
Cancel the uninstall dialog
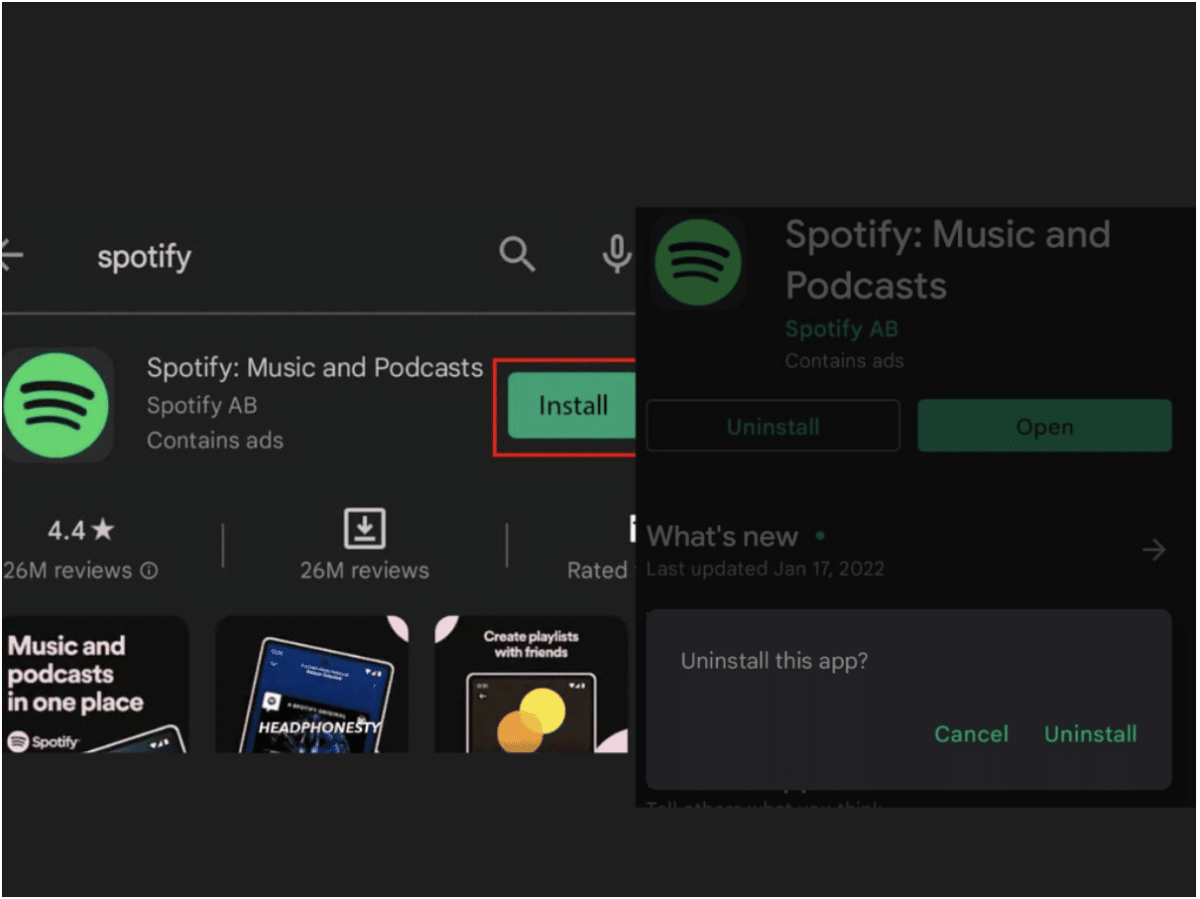pyautogui.click(x=971, y=734)
